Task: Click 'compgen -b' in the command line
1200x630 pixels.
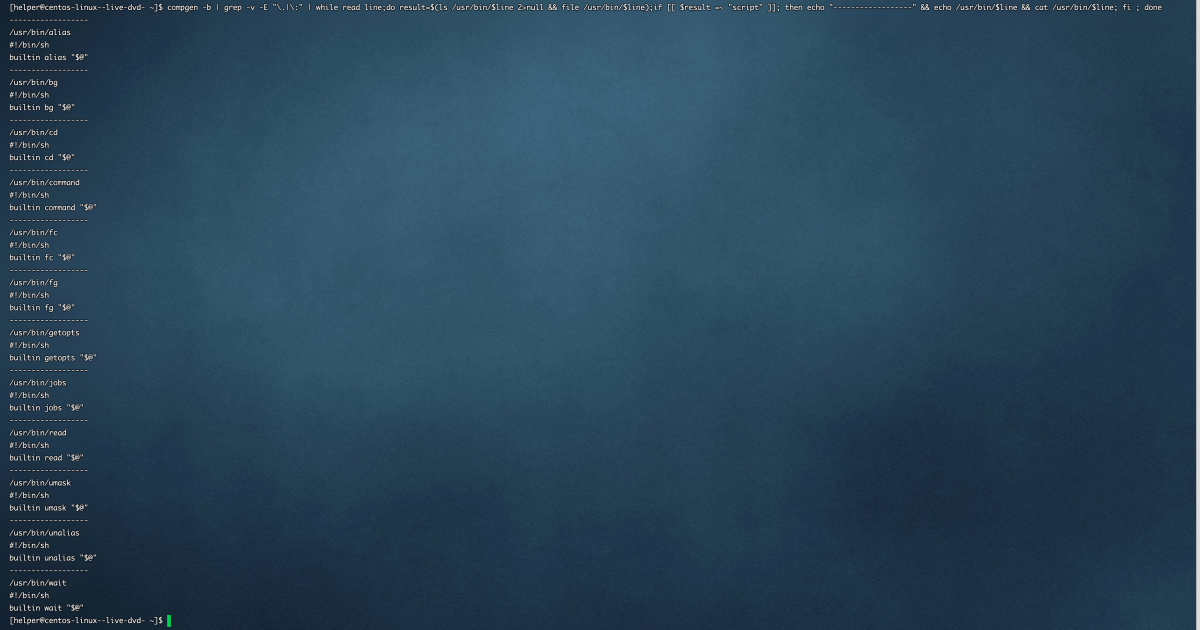Action: click(x=189, y=7)
